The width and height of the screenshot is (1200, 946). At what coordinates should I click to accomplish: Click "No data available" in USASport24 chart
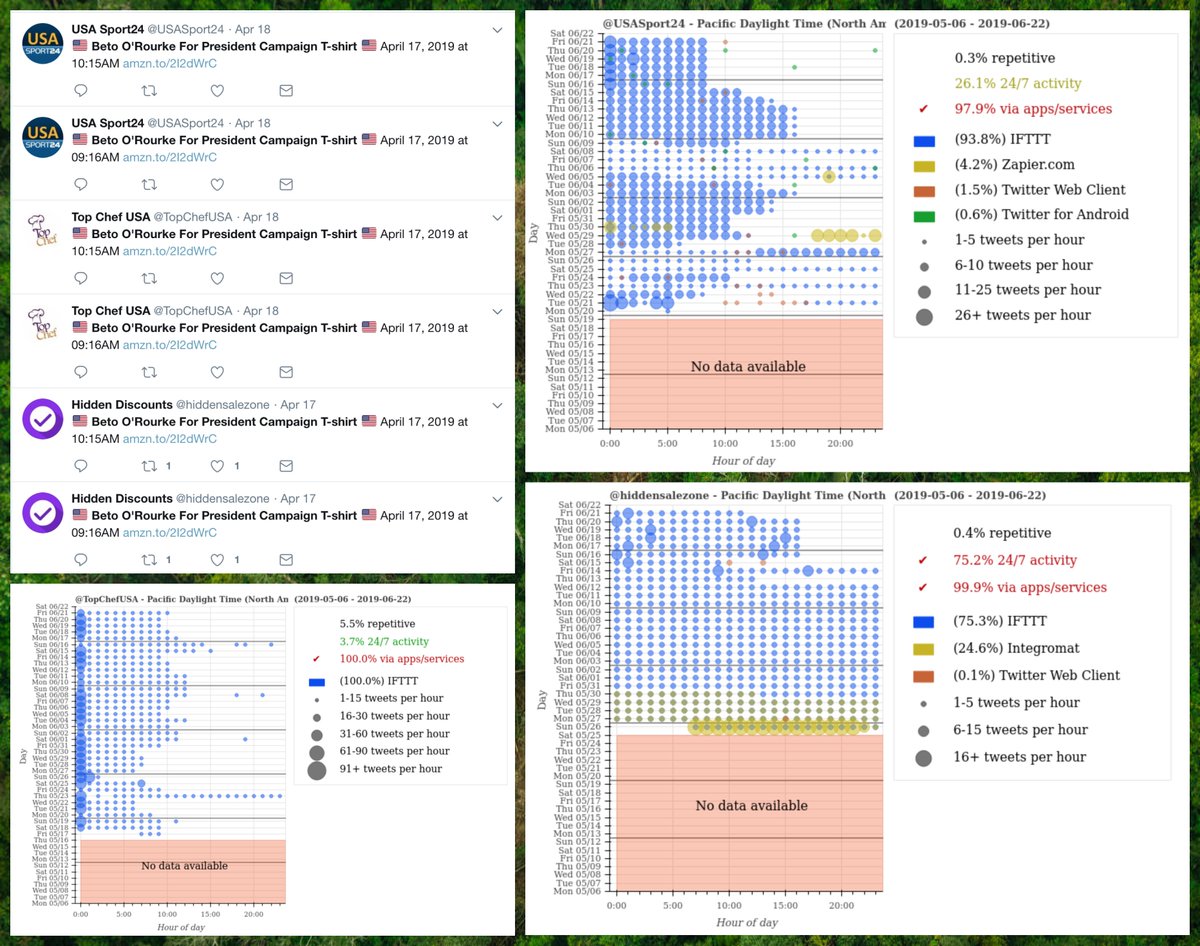point(748,366)
